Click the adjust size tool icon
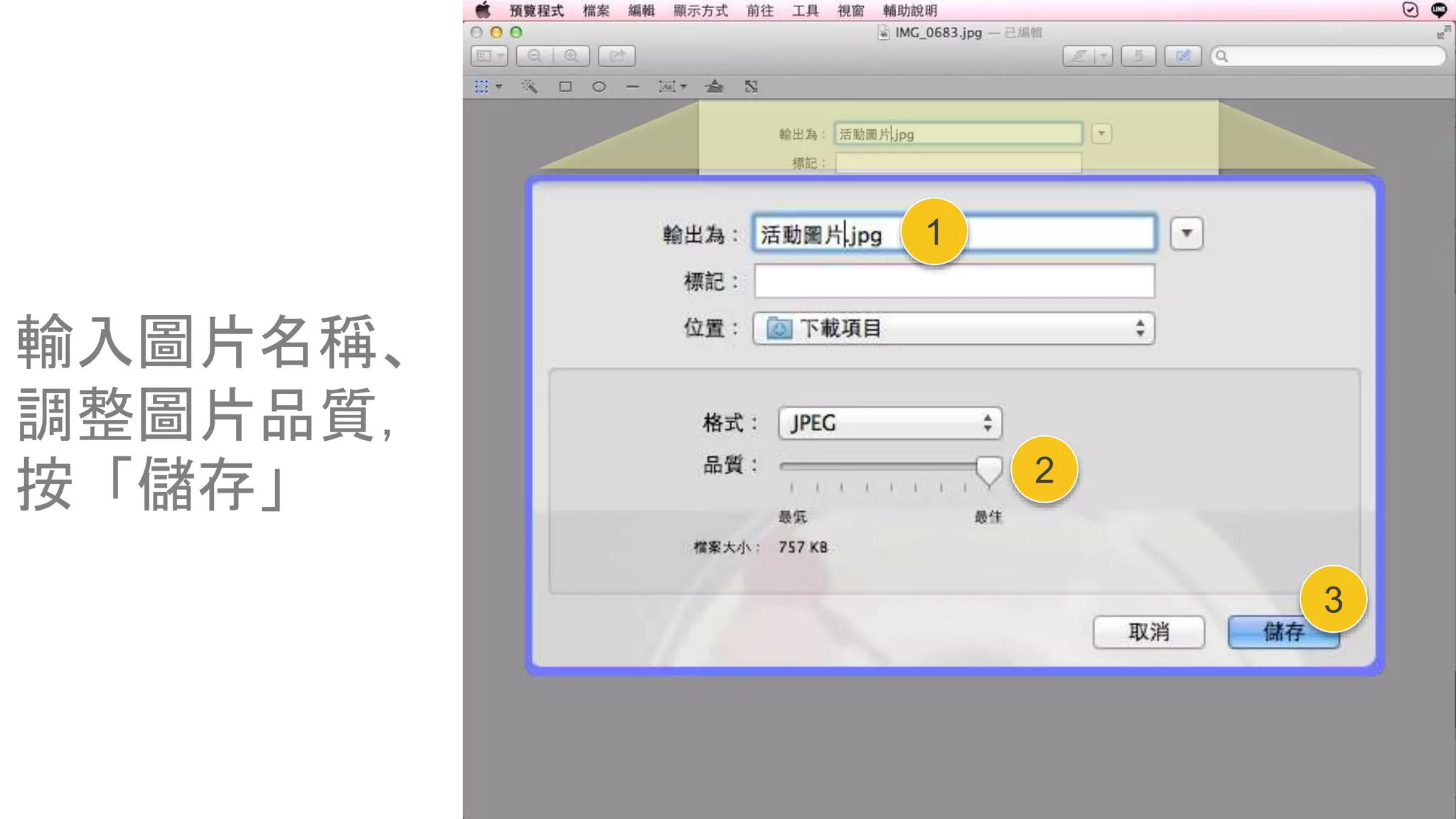Viewport: 1456px width, 819px height. tap(751, 87)
